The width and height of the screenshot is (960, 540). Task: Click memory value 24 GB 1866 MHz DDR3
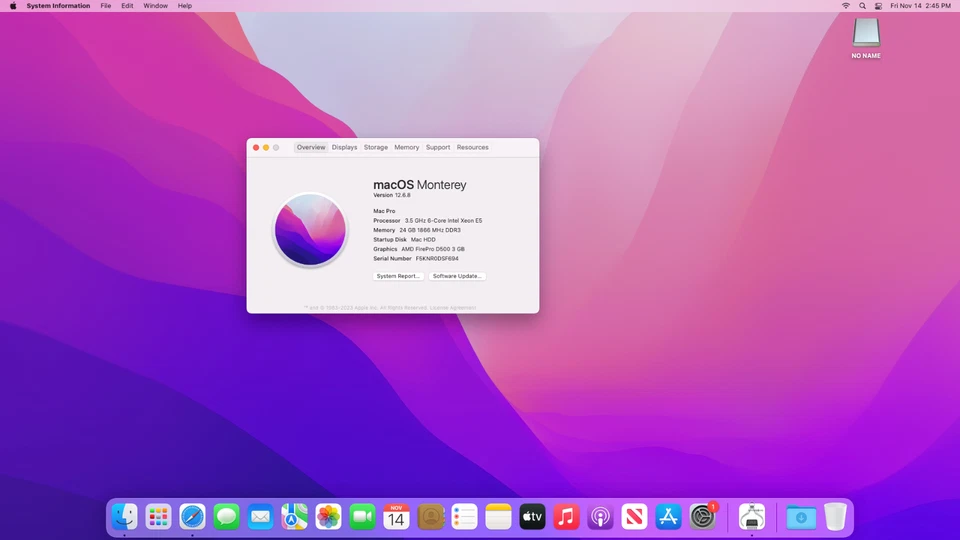(x=430, y=230)
